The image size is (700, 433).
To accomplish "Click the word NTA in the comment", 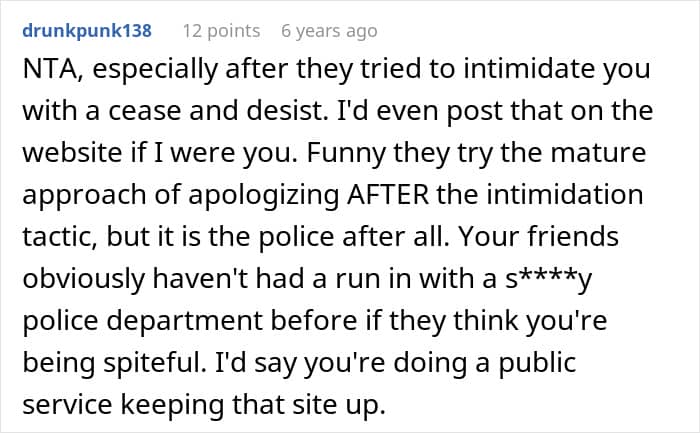I will tap(45, 71).
